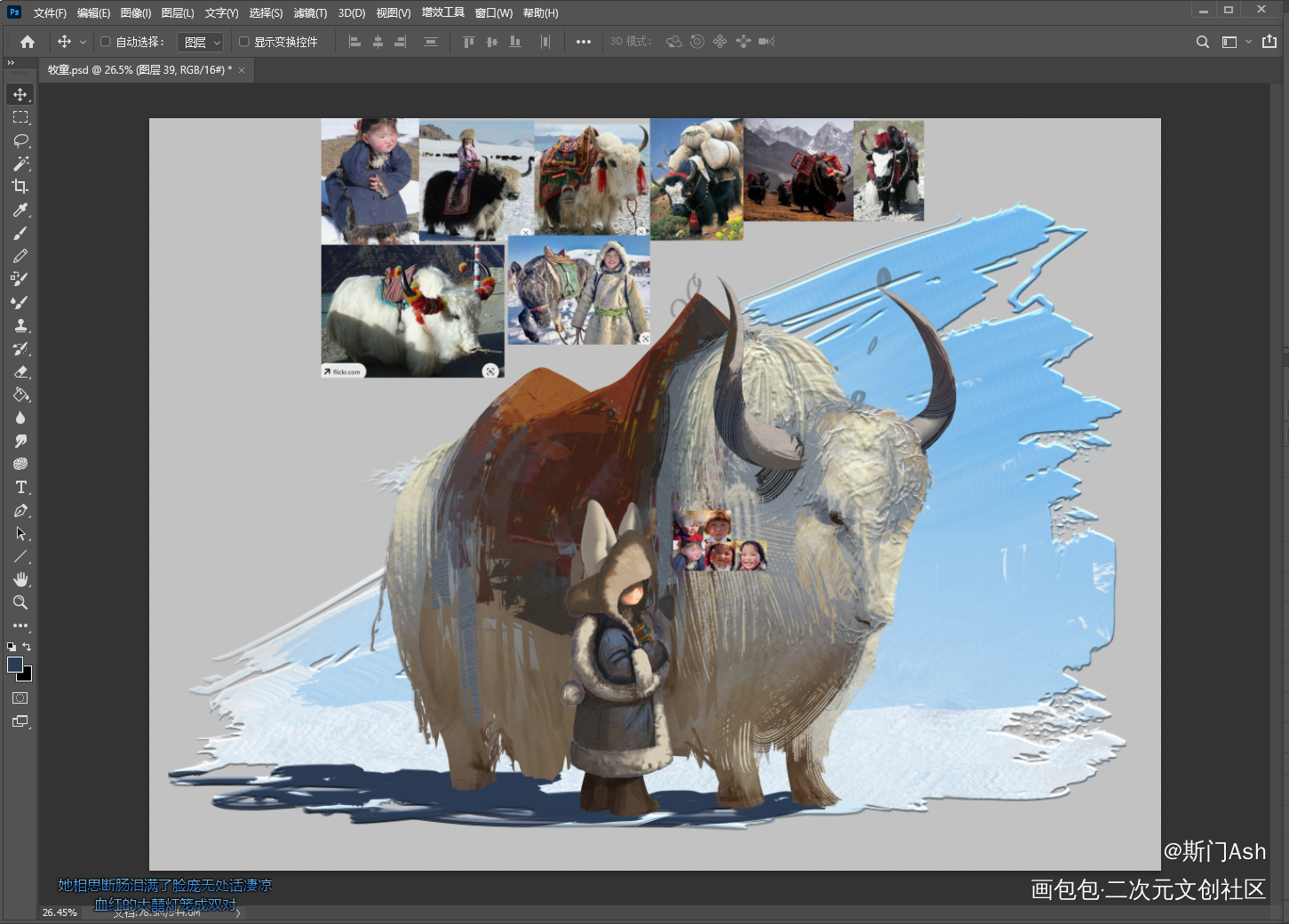
Task: Open the 选择(S) menu
Action: (266, 12)
